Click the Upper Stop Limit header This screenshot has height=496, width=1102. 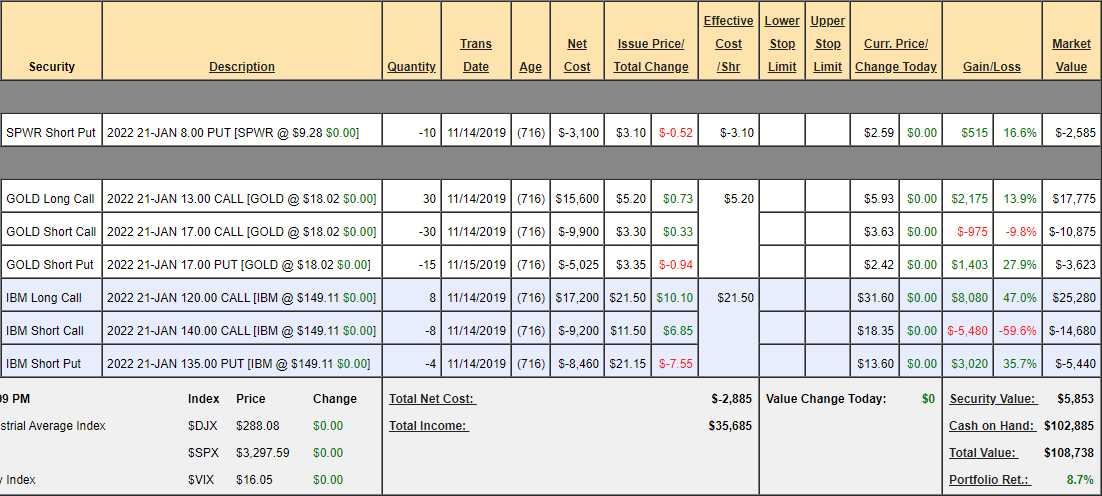(827, 44)
